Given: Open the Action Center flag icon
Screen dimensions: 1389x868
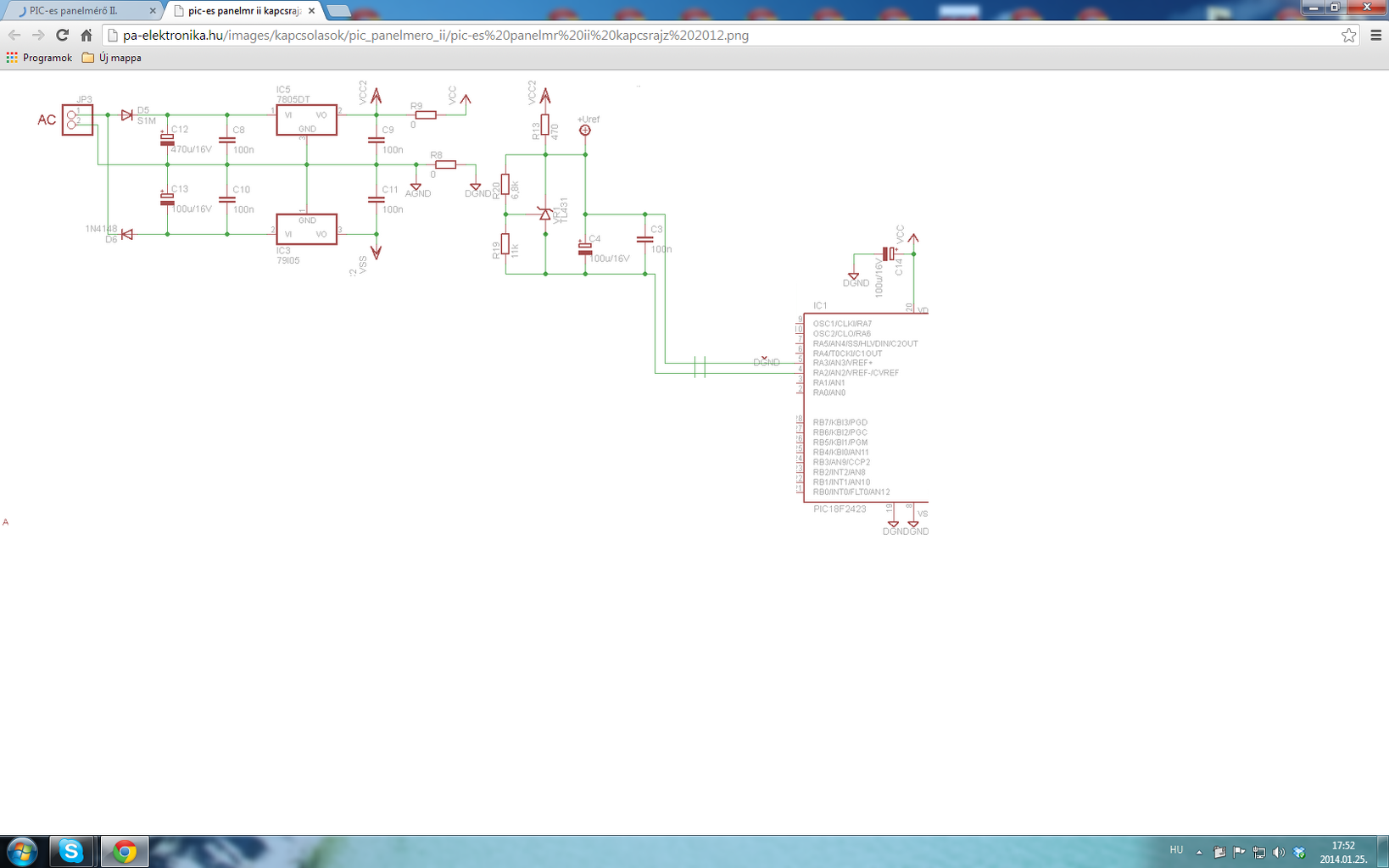Looking at the screenshot, I should pos(1239,852).
